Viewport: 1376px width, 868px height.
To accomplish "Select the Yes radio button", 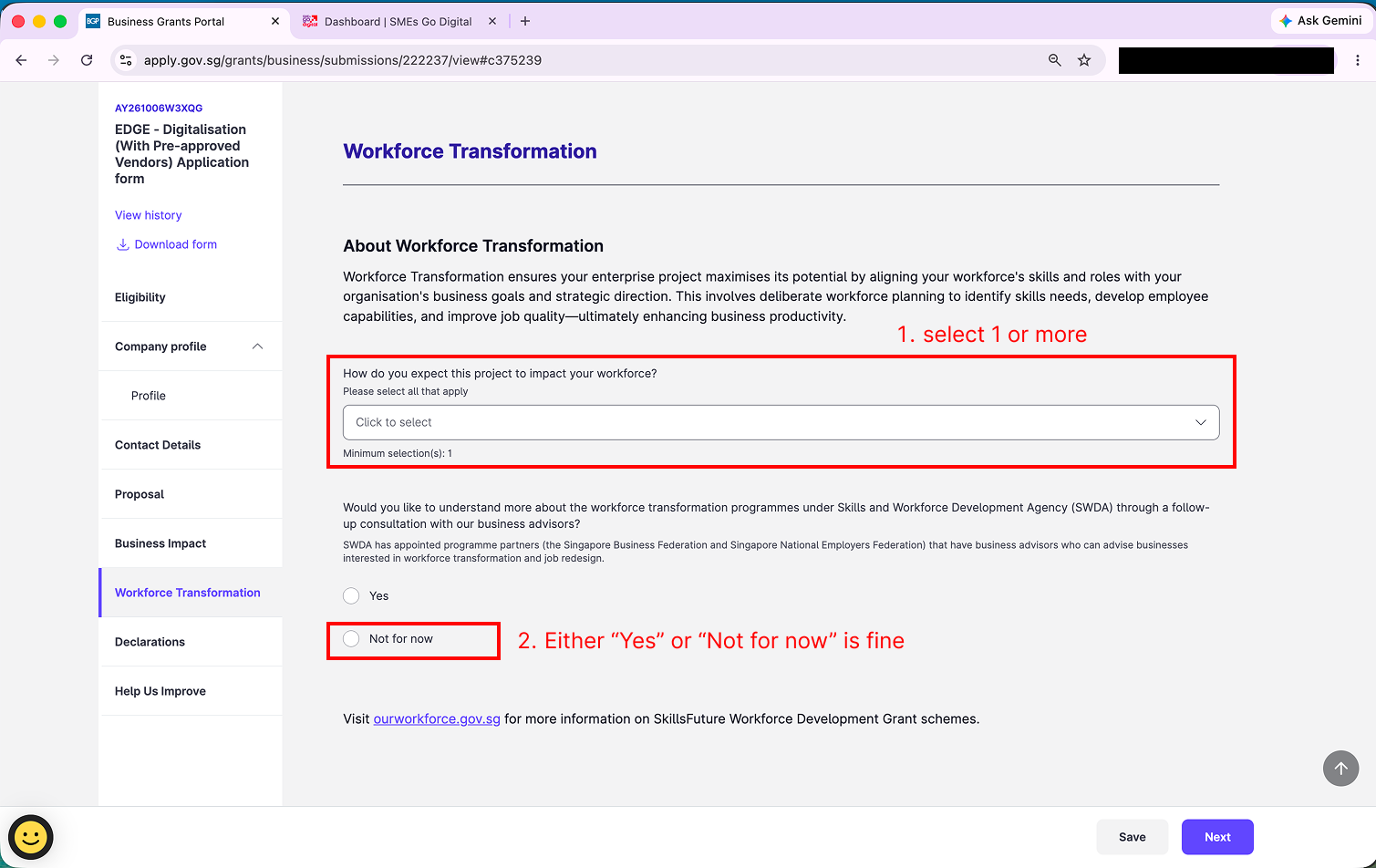I will click(351, 596).
